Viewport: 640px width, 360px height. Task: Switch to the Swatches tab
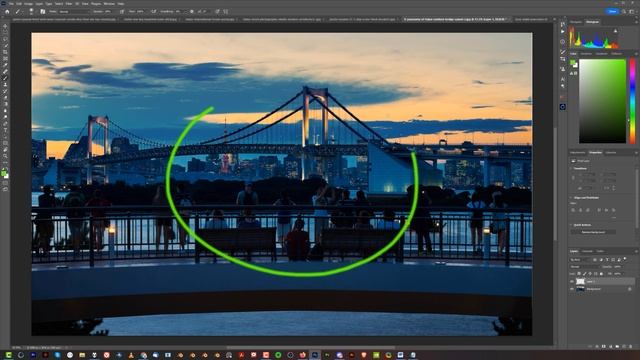(x=586, y=54)
